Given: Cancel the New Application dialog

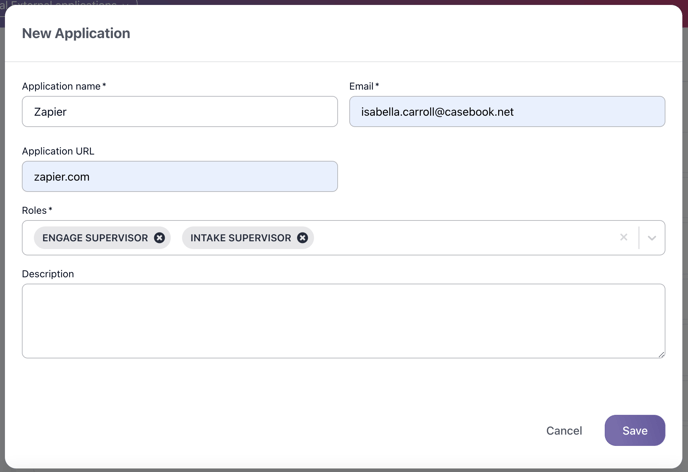Looking at the screenshot, I should pos(564,431).
